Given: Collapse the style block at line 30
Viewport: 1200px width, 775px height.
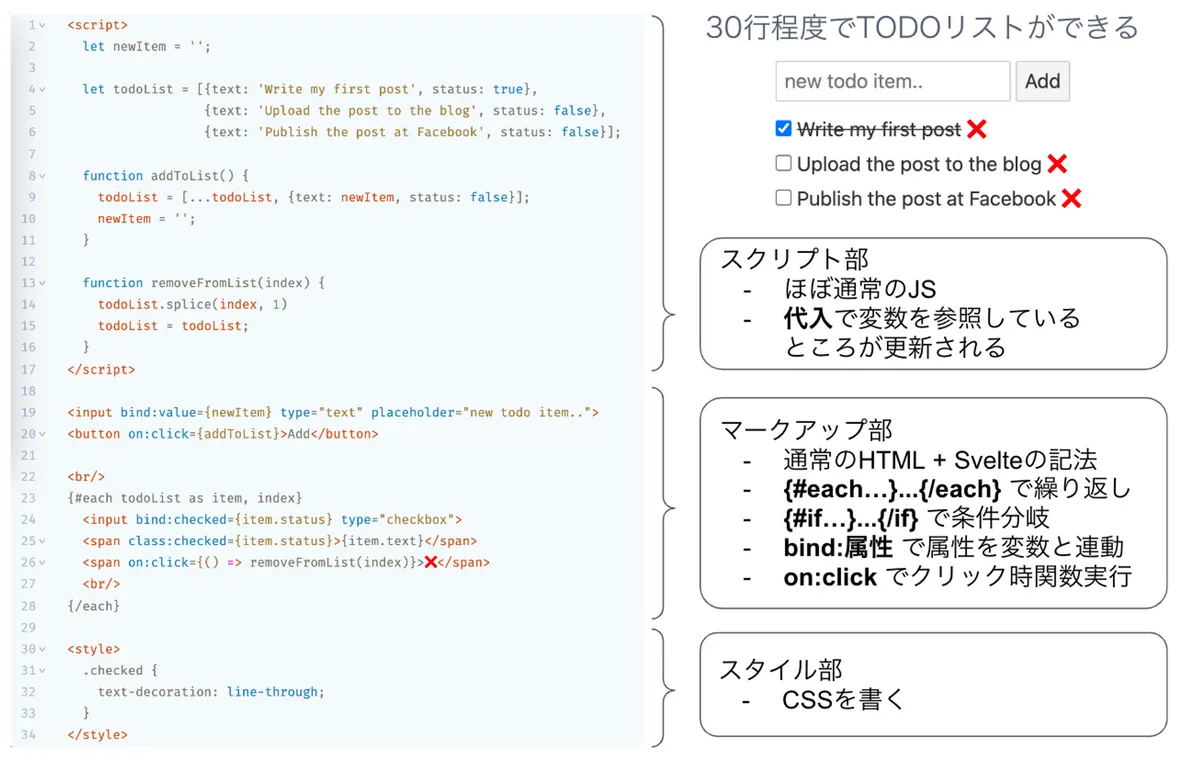Looking at the screenshot, I should [41, 649].
